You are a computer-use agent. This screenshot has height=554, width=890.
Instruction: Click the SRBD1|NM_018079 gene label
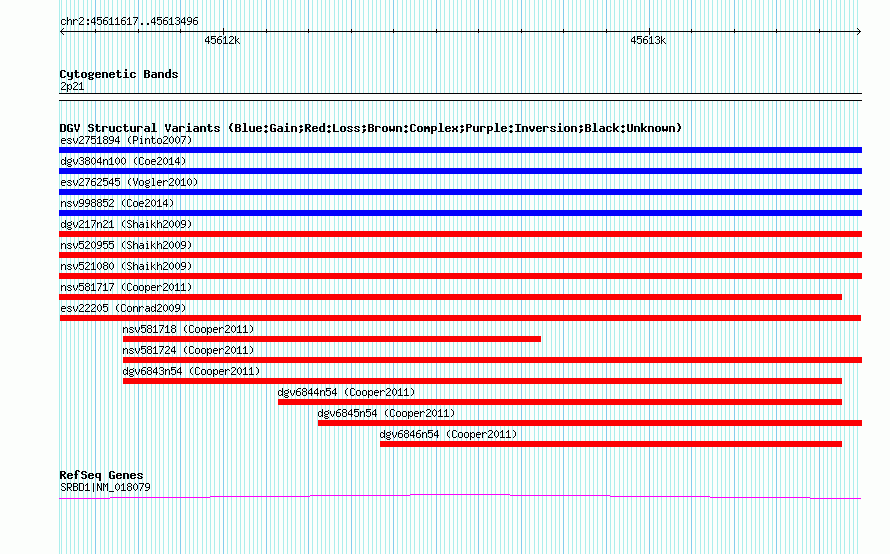tap(105, 488)
